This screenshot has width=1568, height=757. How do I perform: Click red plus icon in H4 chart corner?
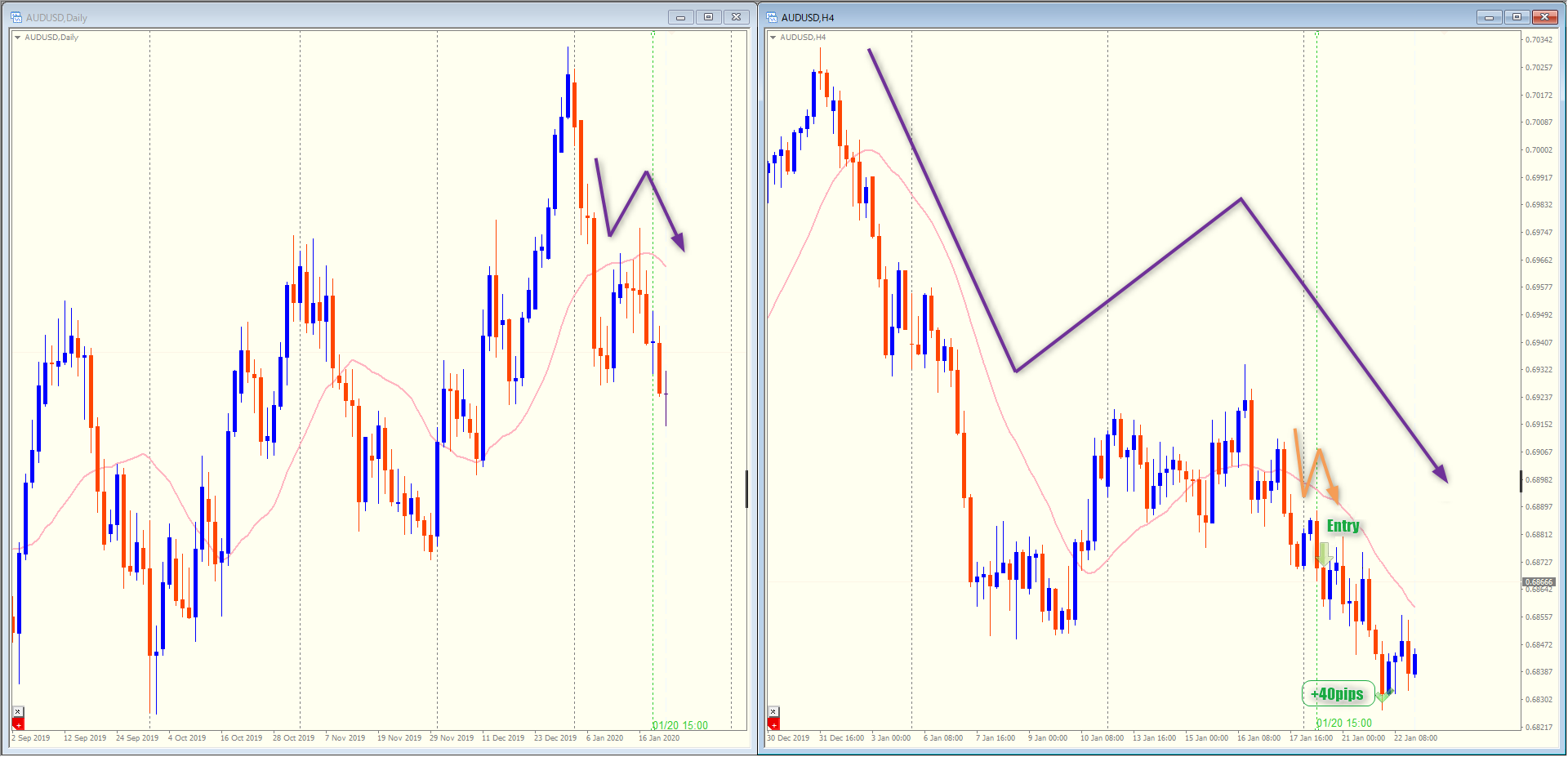pos(773,724)
